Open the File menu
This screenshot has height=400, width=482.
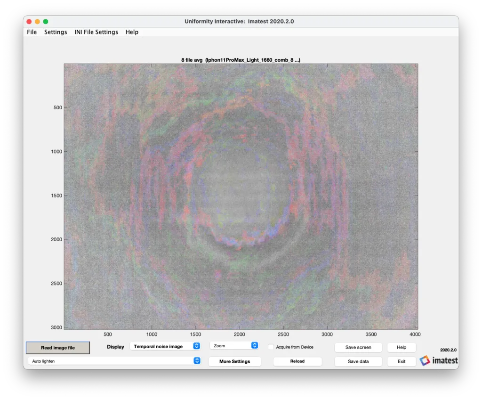(x=32, y=32)
